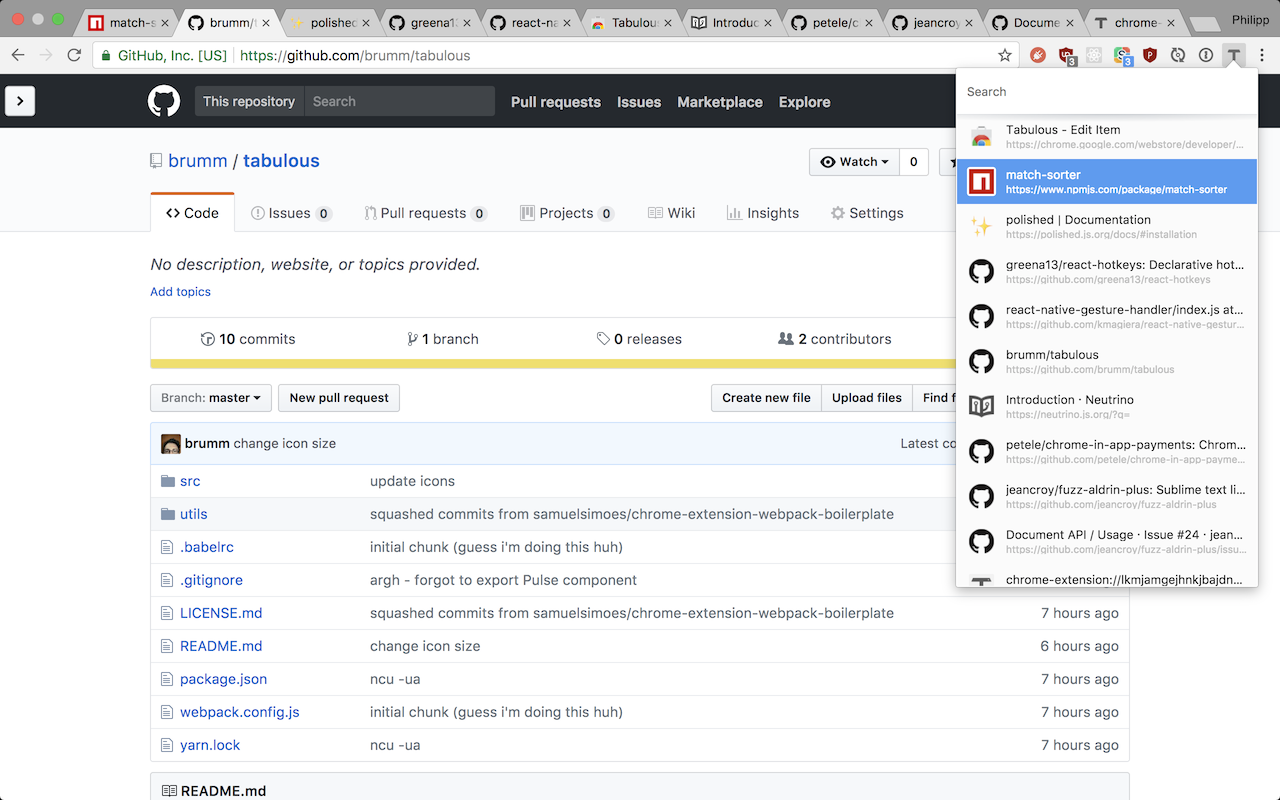Open Chrome's three-dot menu

1263,56
